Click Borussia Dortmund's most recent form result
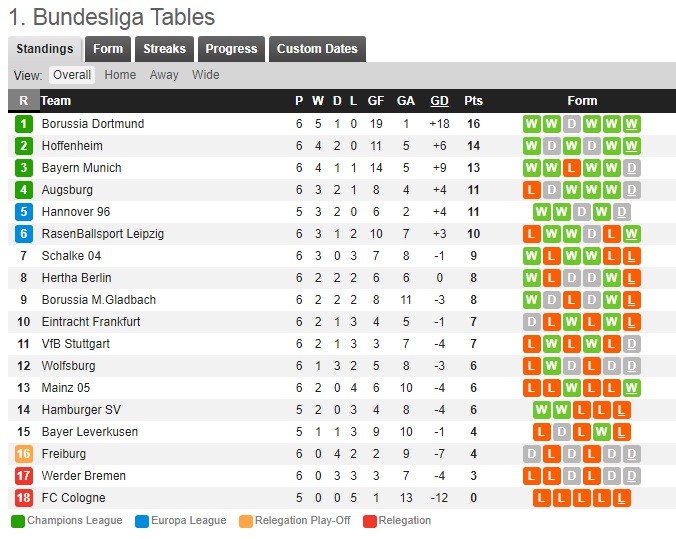 (x=632, y=124)
